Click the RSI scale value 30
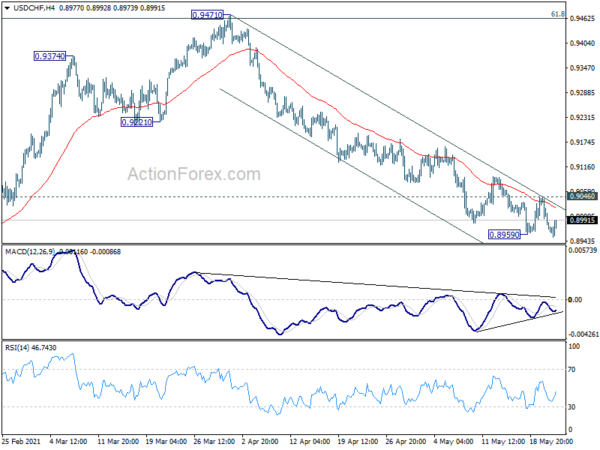This screenshot has width=600, height=450. (x=572, y=407)
